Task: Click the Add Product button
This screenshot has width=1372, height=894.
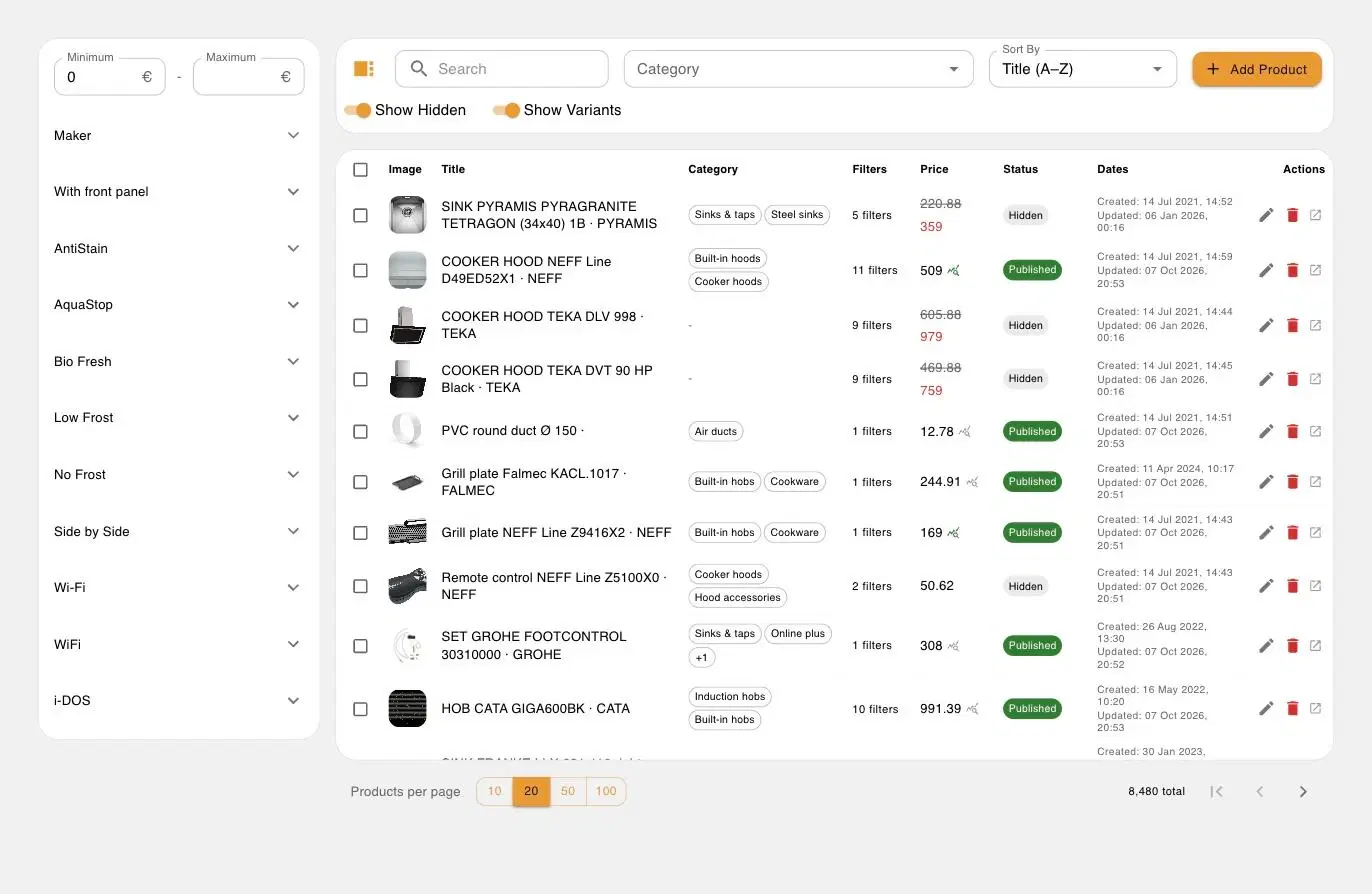Action: (x=1257, y=69)
